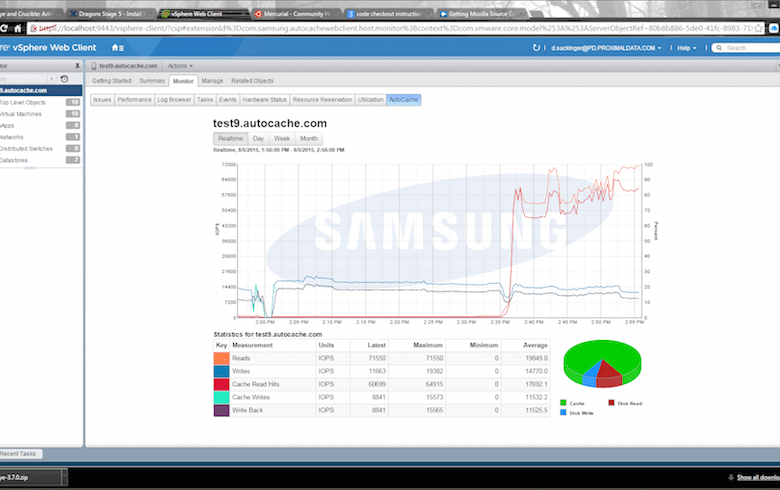Click the refresh icon in header
780x490 pixels.
click(536, 48)
